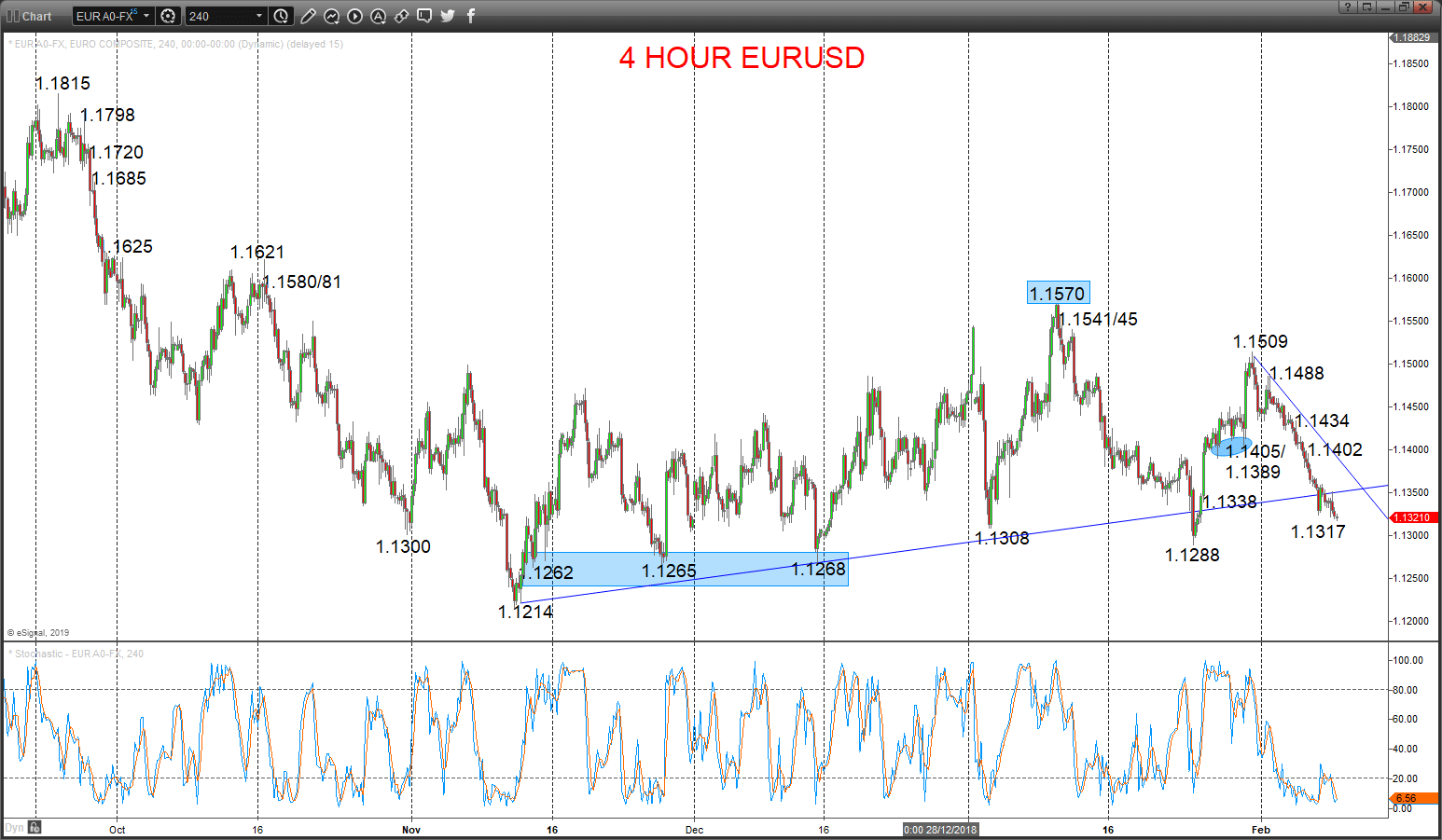
Task: Click the 0:00 28/12/2018 date cursor label
Action: (x=940, y=830)
